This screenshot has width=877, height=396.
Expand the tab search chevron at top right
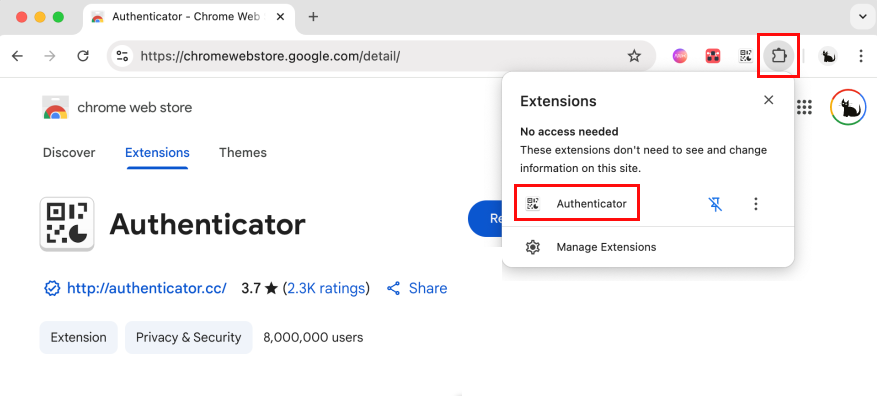pos(861,17)
